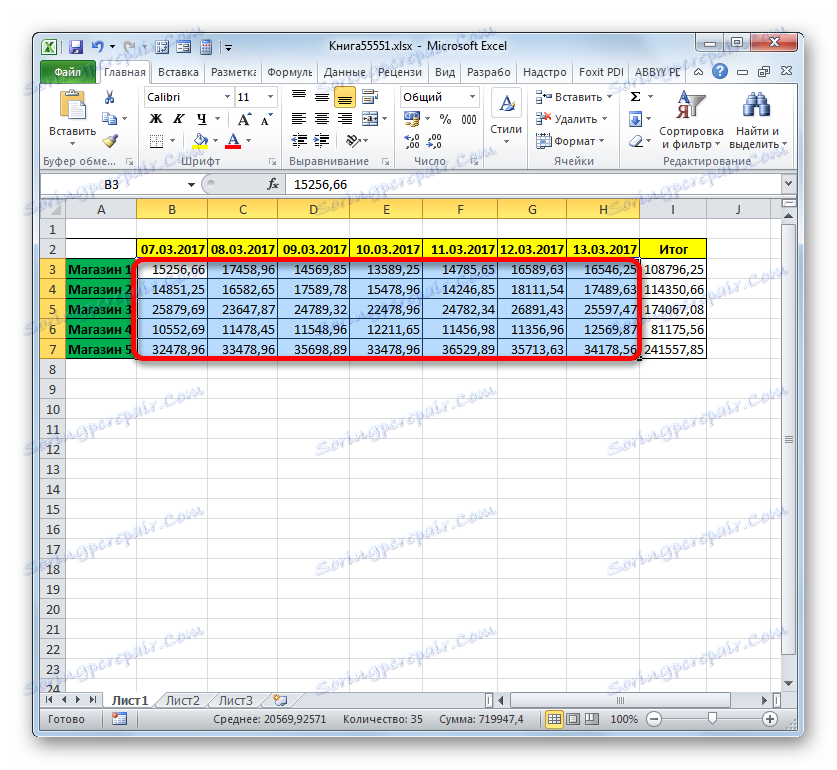Image resolution: width=837 pixels, height=770 pixels.
Task: Open Сортировка и фильтр dropdown
Action: (x=691, y=120)
